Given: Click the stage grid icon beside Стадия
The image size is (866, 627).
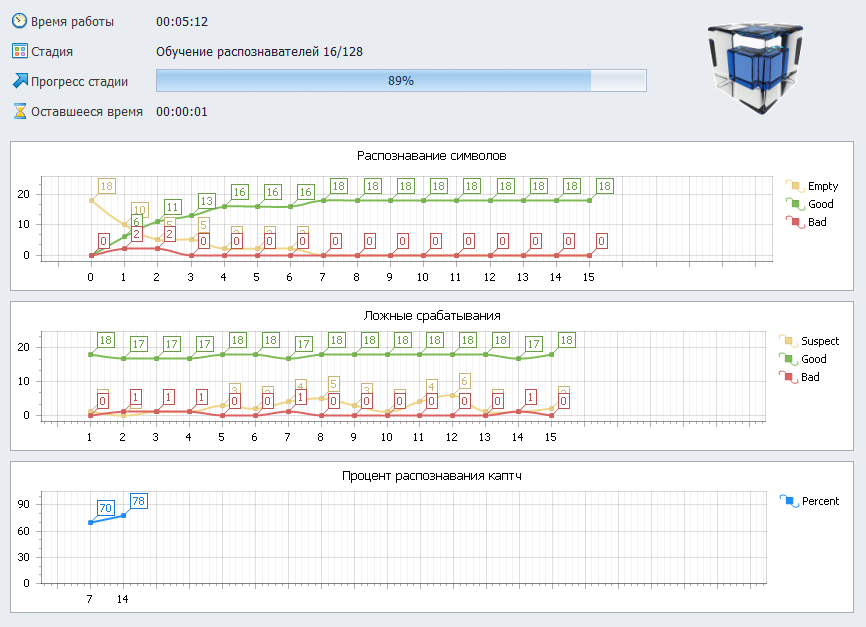Looking at the screenshot, I should click(x=19, y=51).
